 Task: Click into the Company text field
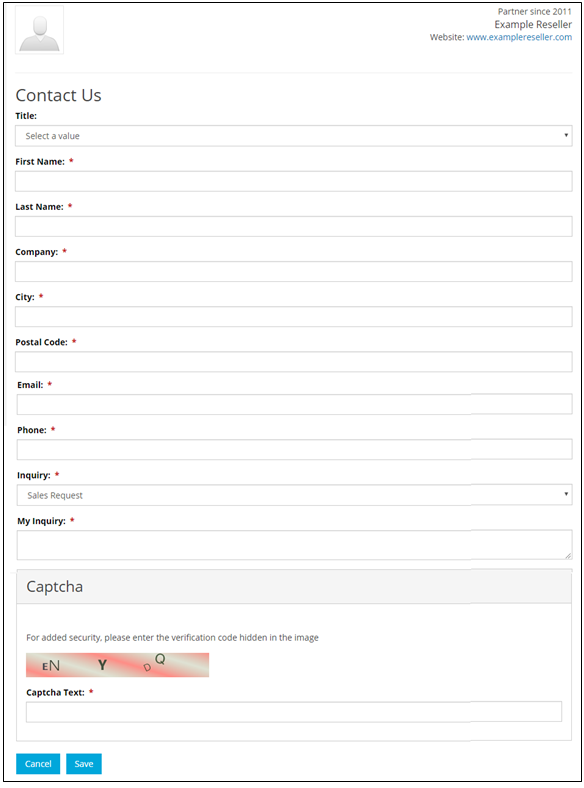pyautogui.click(x=294, y=271)
